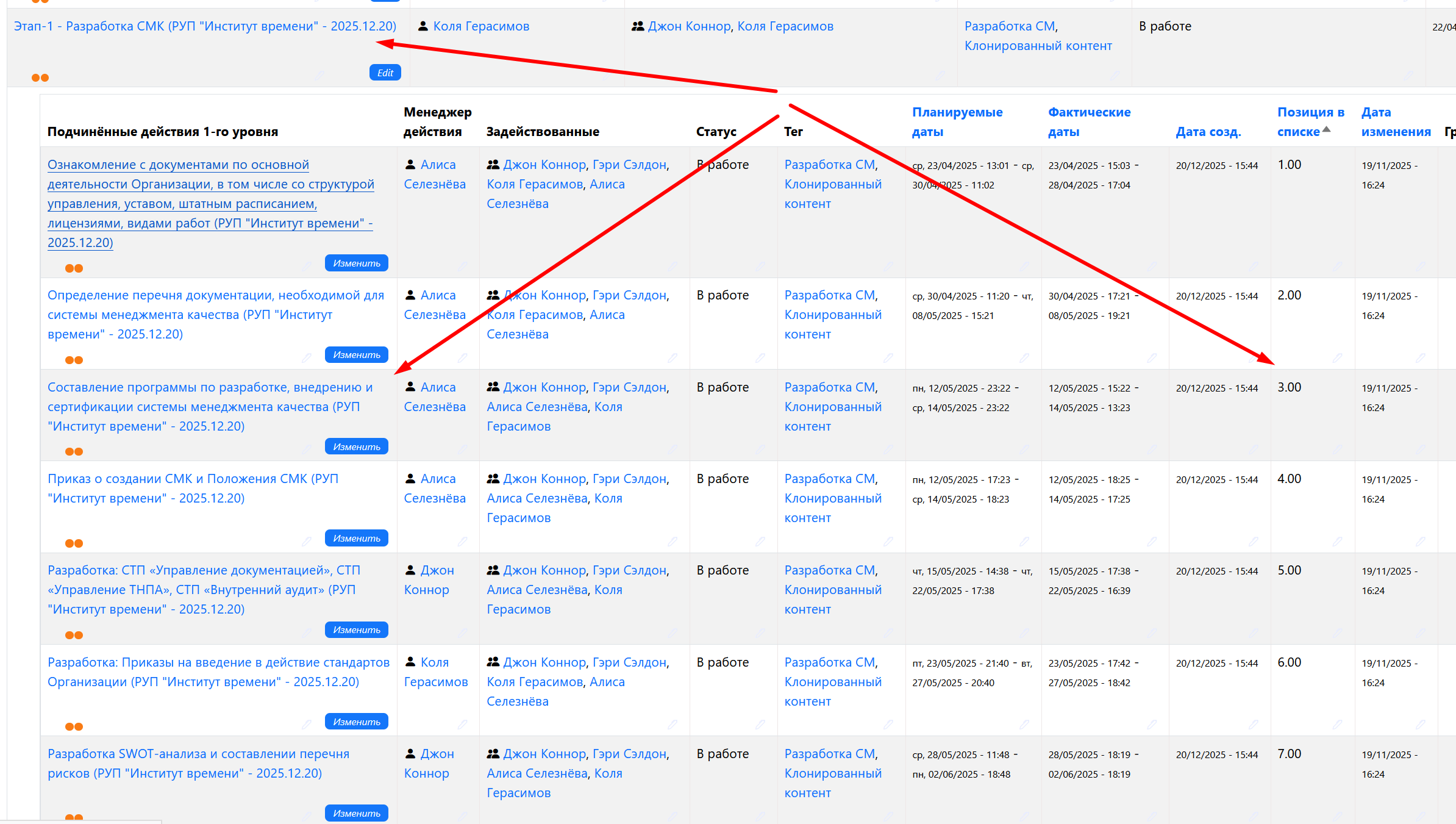Open 'Клонированный контент' tag in Этап-1 row
The image size is (1456, 824).
coord(1038,46)
